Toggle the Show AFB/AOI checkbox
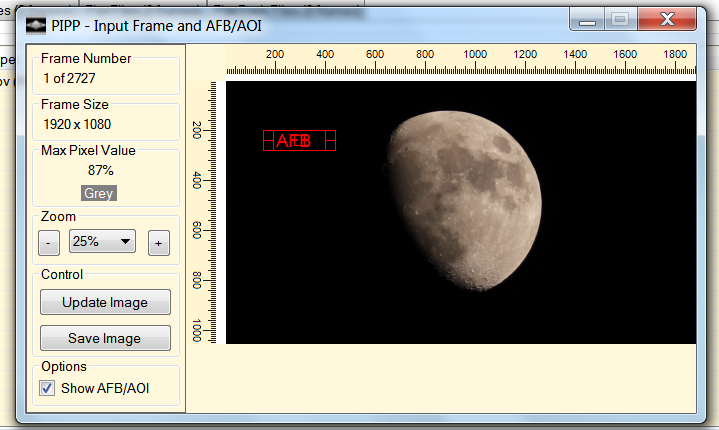Screen dimensions: 719x430 [47, 388]
